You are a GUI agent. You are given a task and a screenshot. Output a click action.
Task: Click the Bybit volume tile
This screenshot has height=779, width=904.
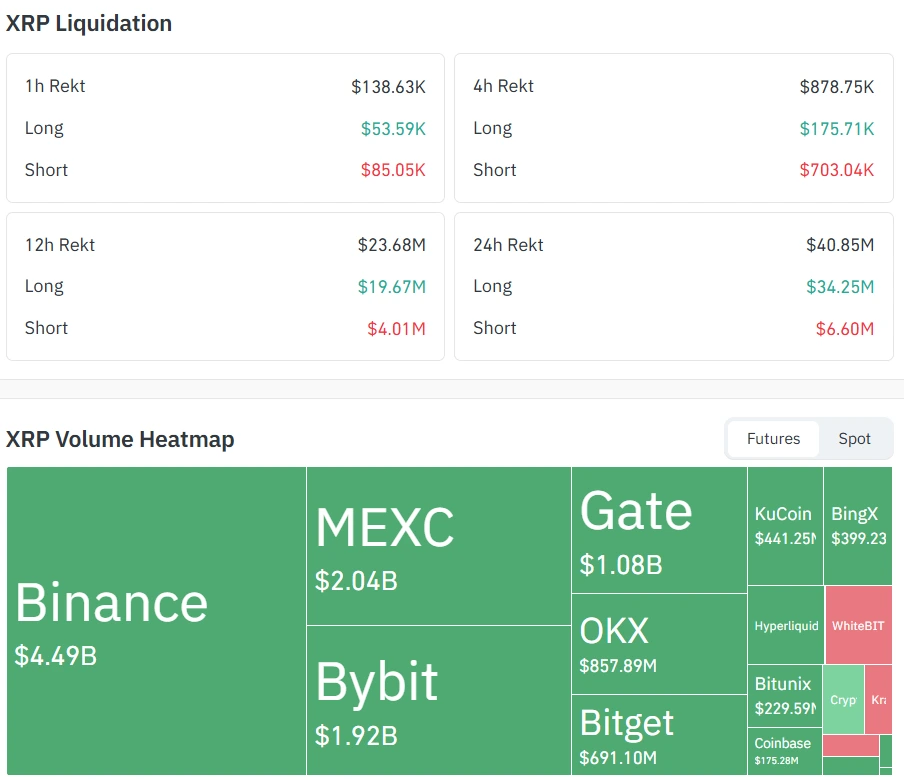coord(437,700)
